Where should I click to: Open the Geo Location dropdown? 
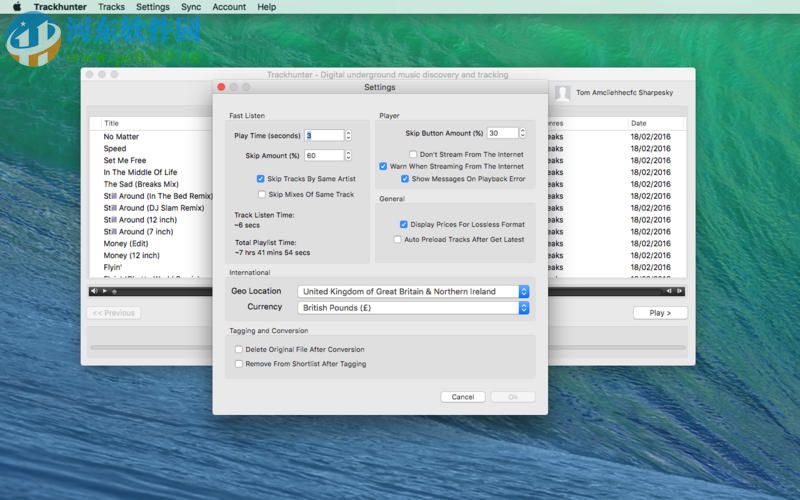[x=413, y=291]
